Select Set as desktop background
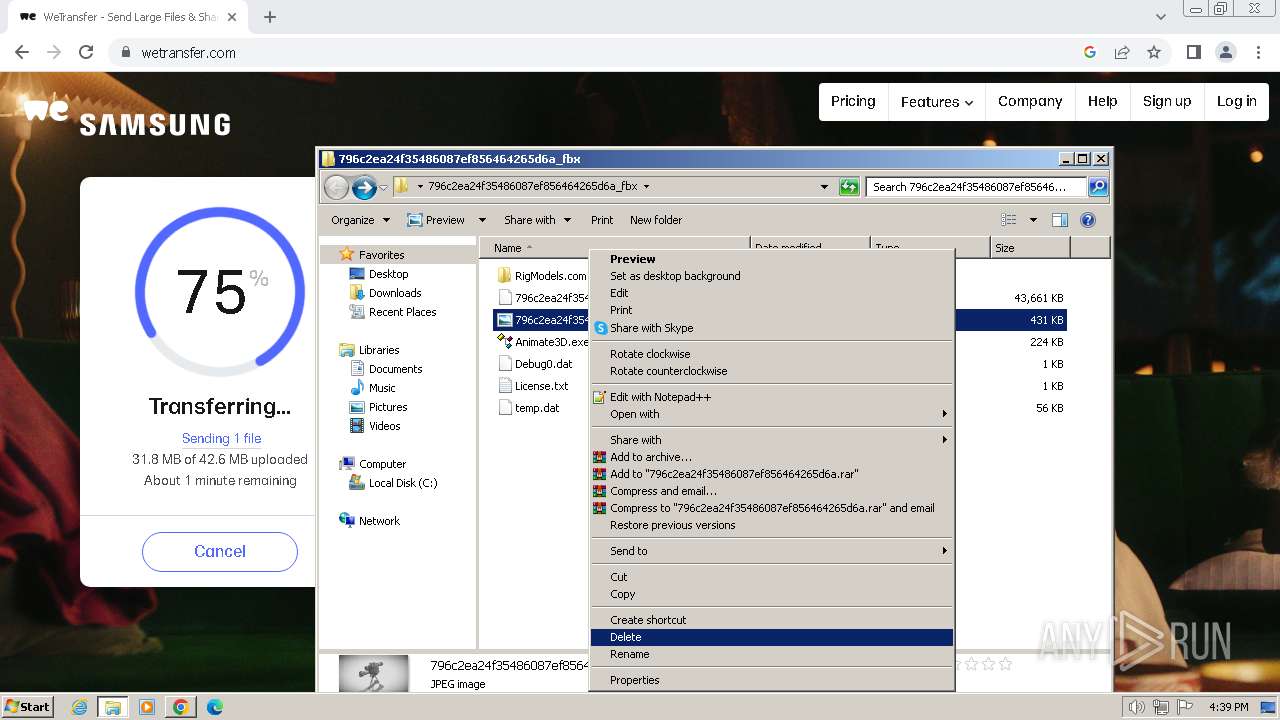The height and width of the screenshot is (720, 1280). click(772, 276)
